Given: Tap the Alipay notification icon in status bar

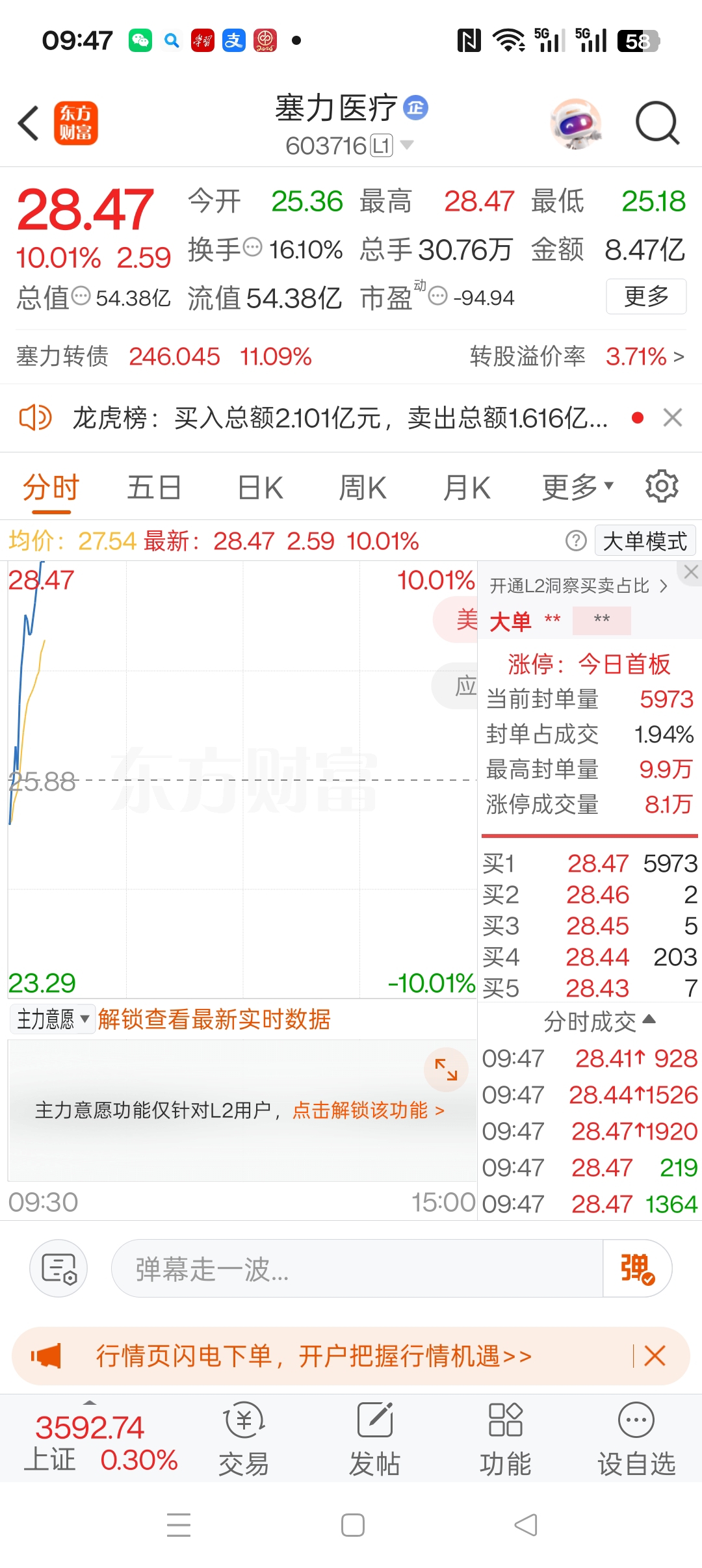Looking at the screenshot, I should (x=233, y=40).
